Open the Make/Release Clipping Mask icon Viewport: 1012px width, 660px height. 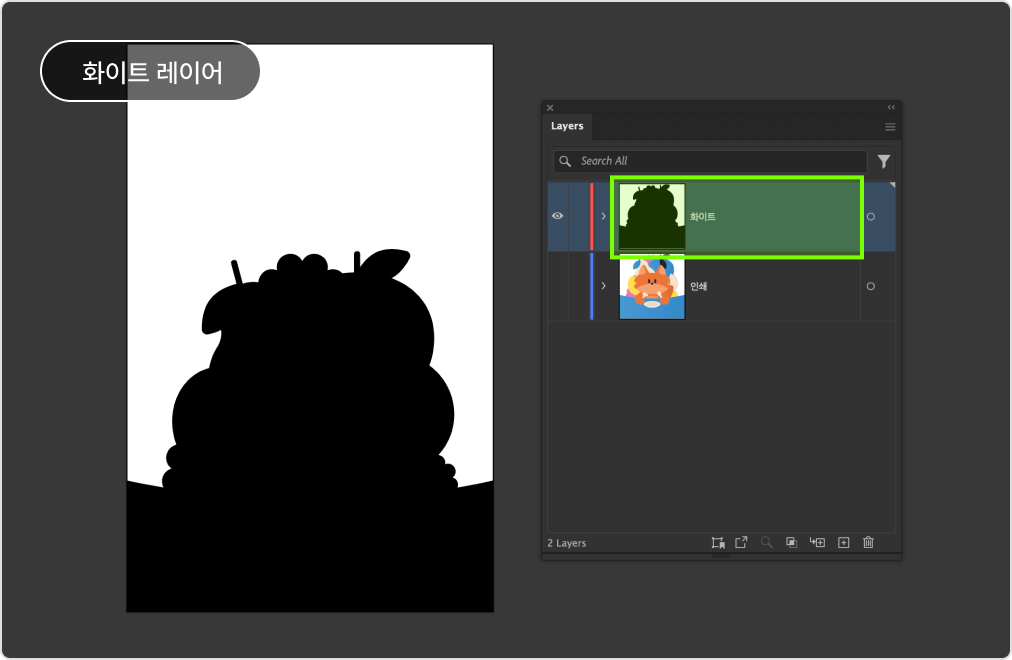[791, 542]
